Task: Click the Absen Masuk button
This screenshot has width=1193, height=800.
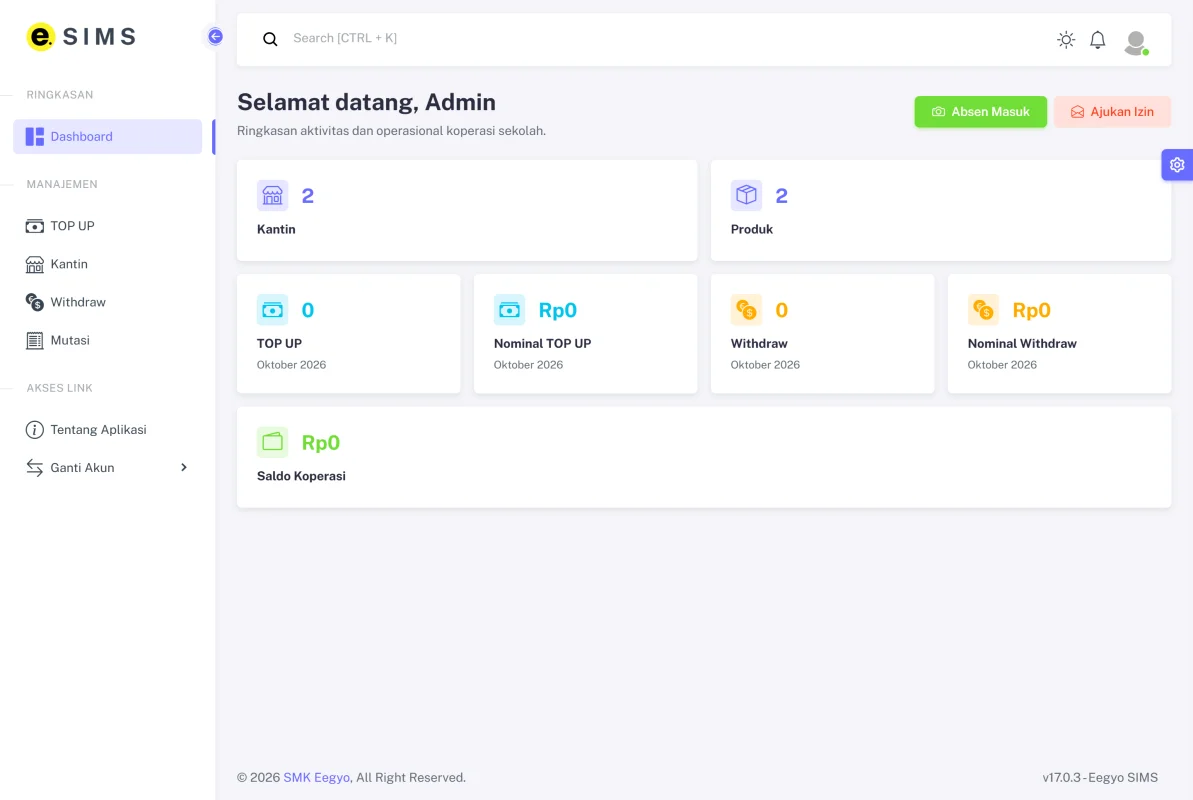Action: [x=980, y=112]
